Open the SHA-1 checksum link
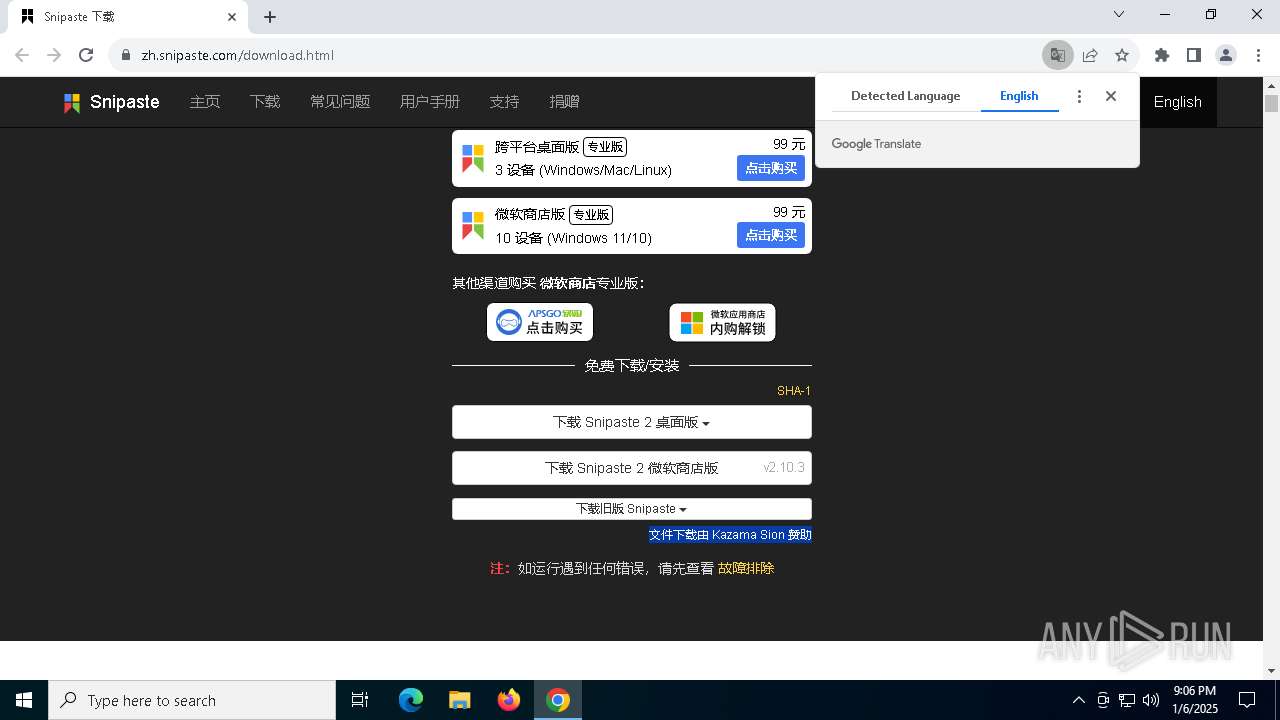 794,391
